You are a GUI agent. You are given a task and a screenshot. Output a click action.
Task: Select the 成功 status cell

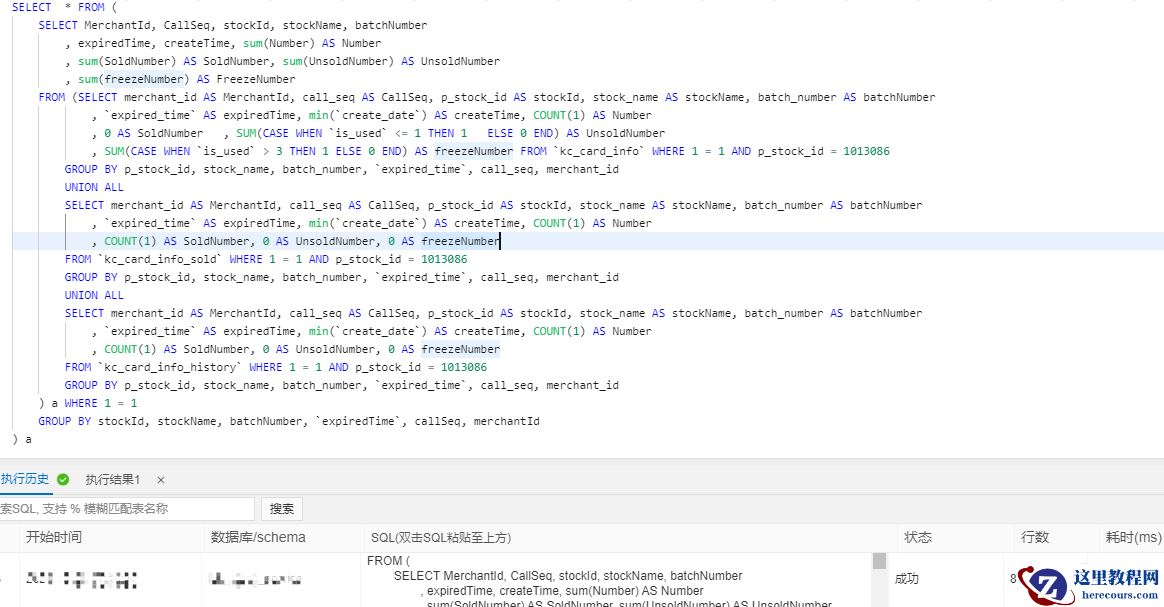click(x=906, y=579)
